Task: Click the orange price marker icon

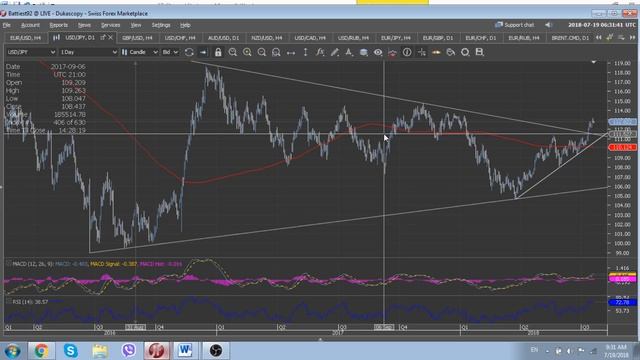Action: [436, 52]
